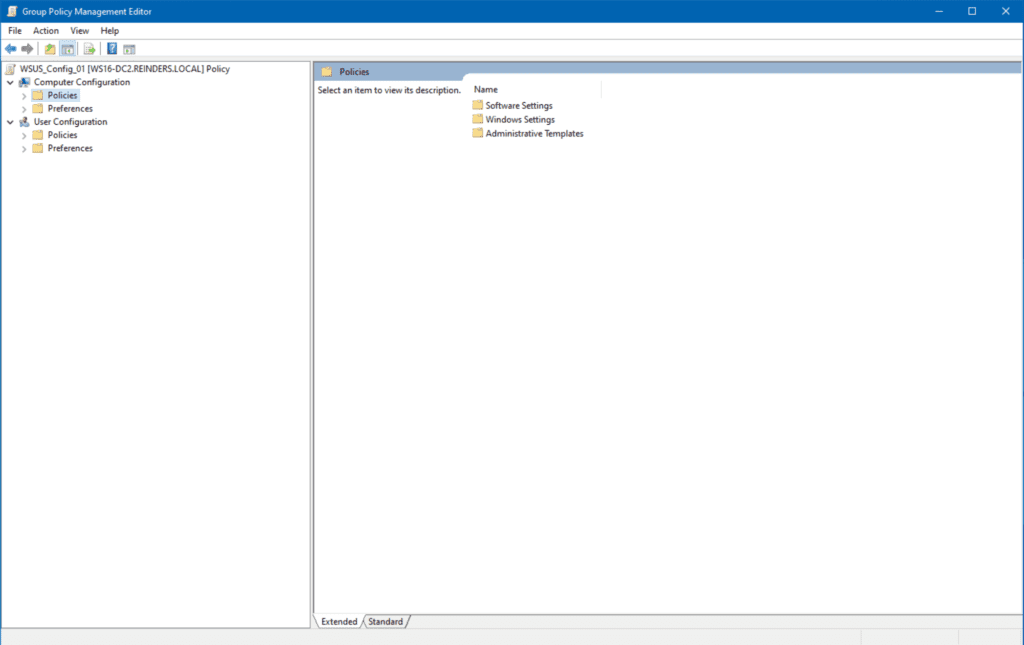This screenshot has width=1024, height=645.
Task: Switch to the Standard tab
Action: pyautogui.click(x=385, y=621)
